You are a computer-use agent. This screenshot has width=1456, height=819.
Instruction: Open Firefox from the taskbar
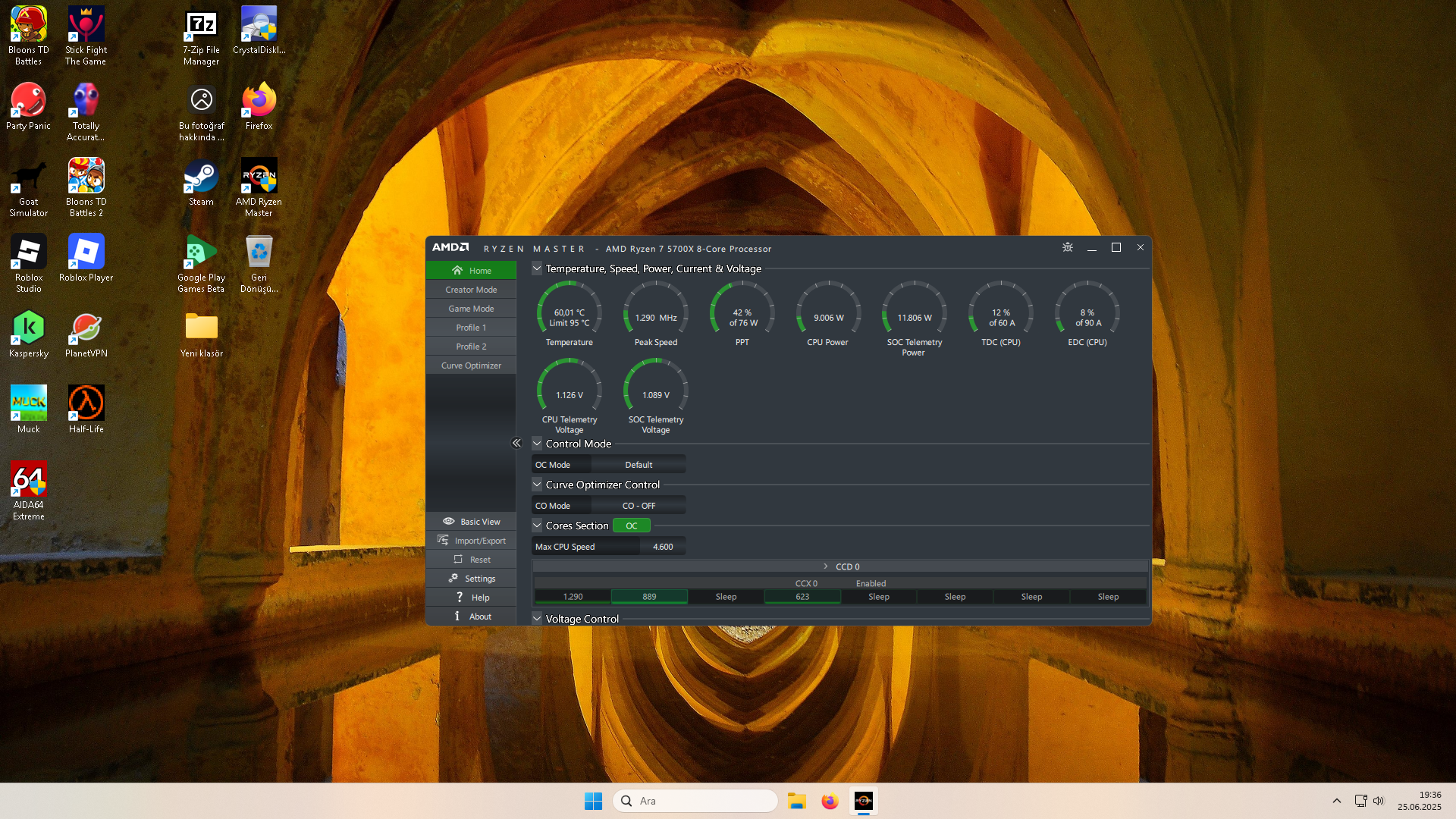pos(830,801)
